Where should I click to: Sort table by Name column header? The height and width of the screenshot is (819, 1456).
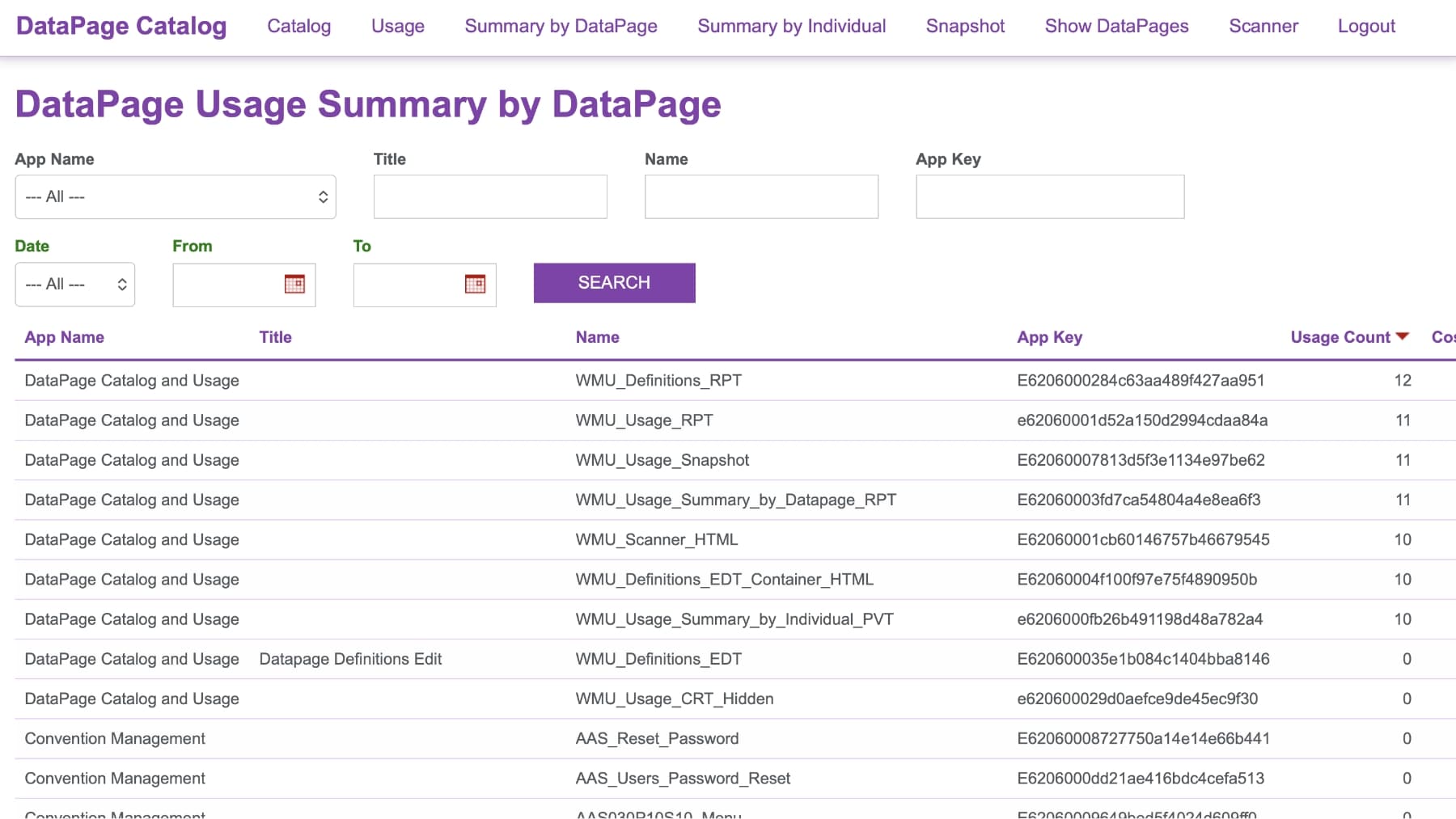(598, 337)
